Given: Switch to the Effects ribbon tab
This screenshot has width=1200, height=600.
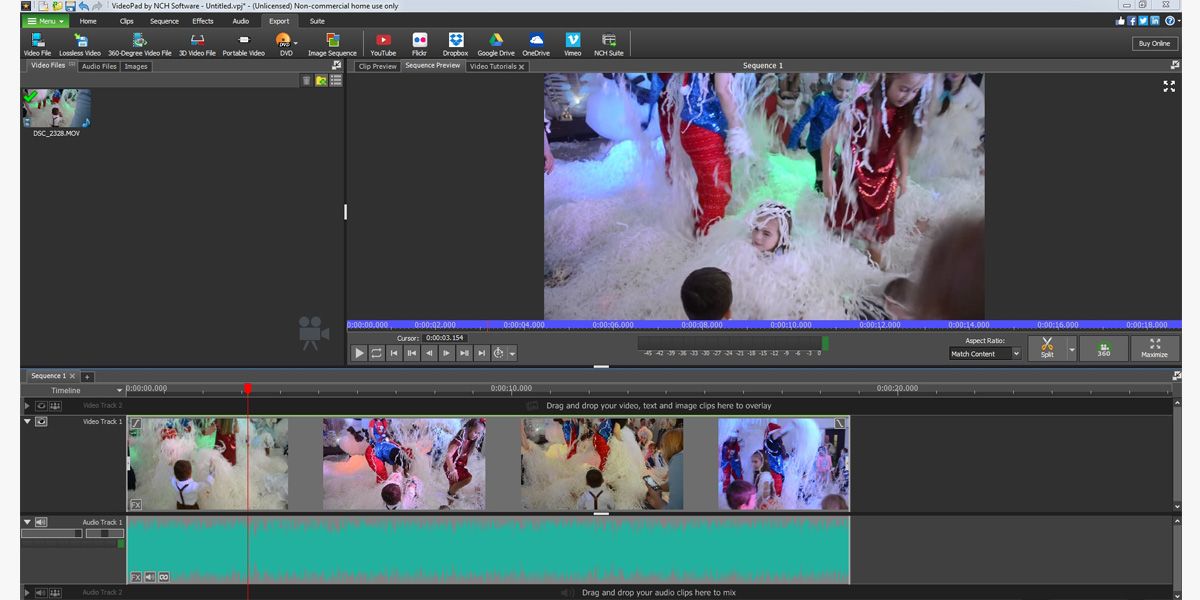Looking at the screenshot, I should (203, 21).
